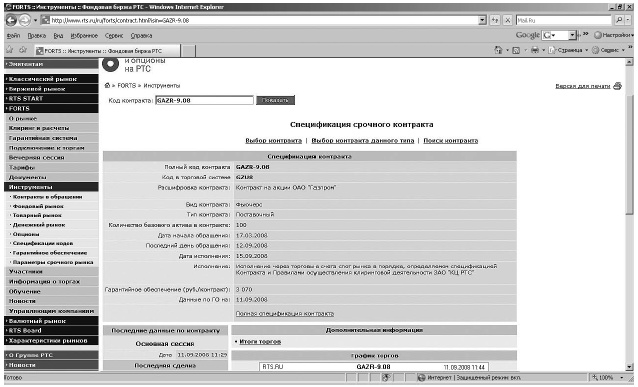Image resolution: width=638 pixels, height=387 pixels.
Task: Open the Справка menu
Action: 141,36
